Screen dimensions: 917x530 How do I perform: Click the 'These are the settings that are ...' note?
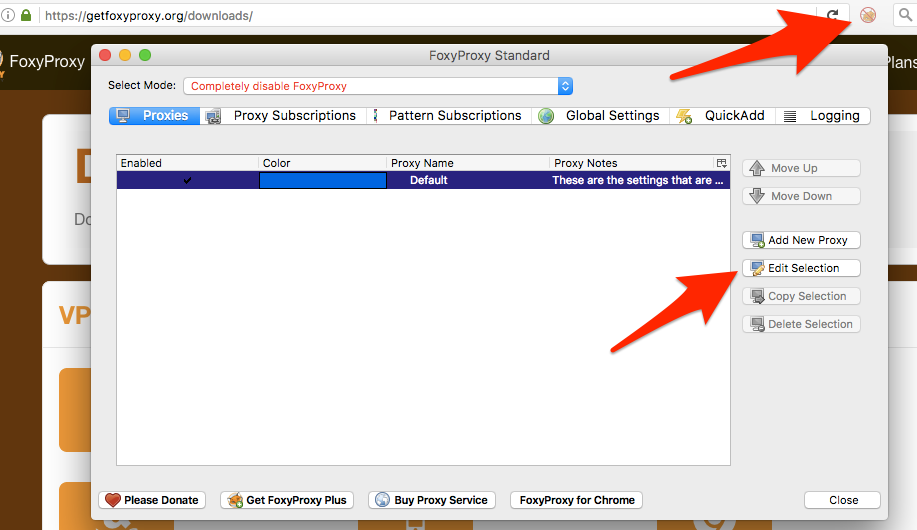pos(638,180)
